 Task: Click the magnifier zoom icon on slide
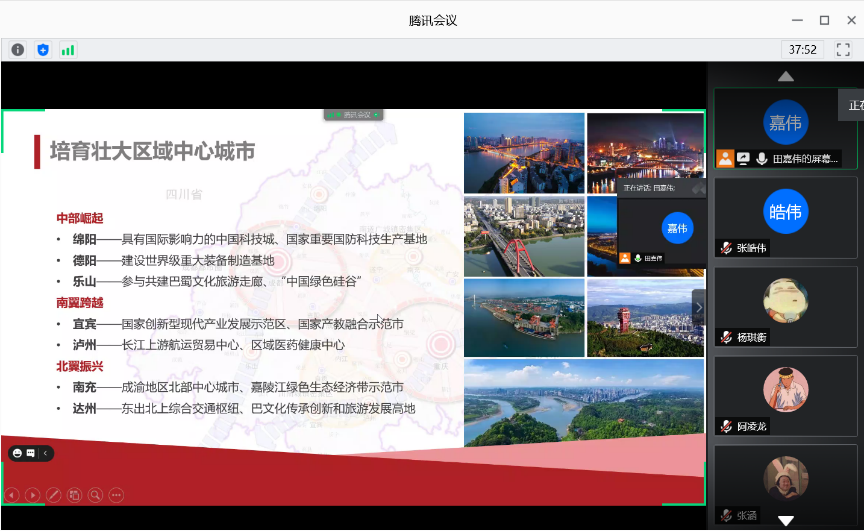point(95,495)
